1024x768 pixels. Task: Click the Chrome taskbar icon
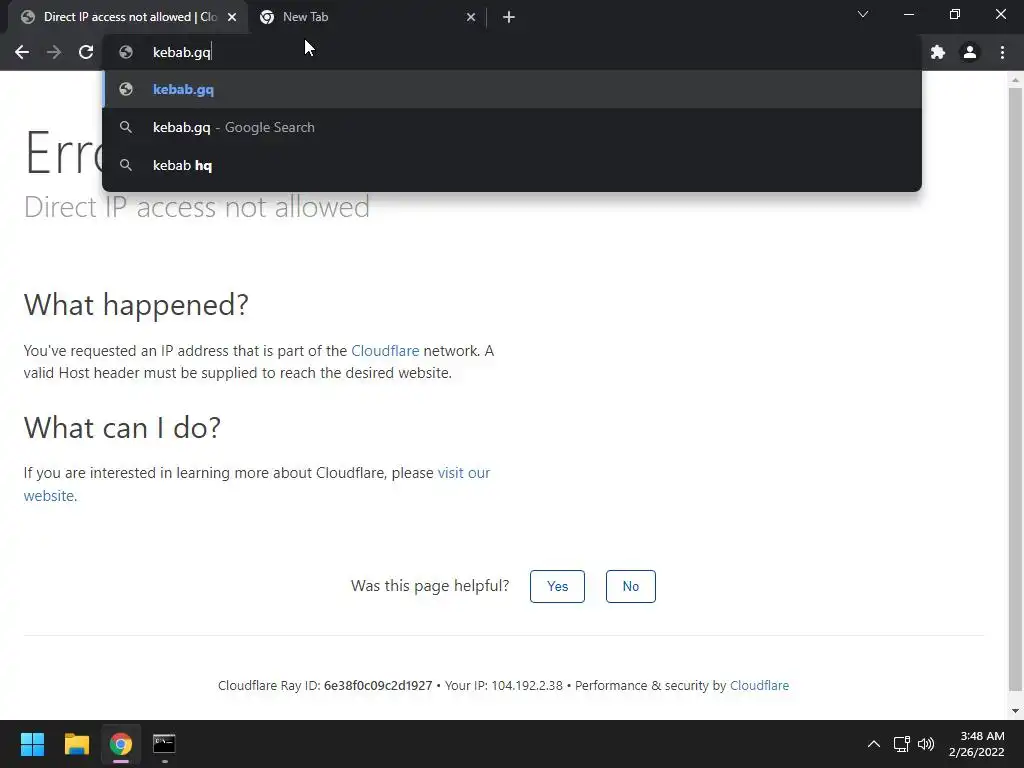click(121, 744)
